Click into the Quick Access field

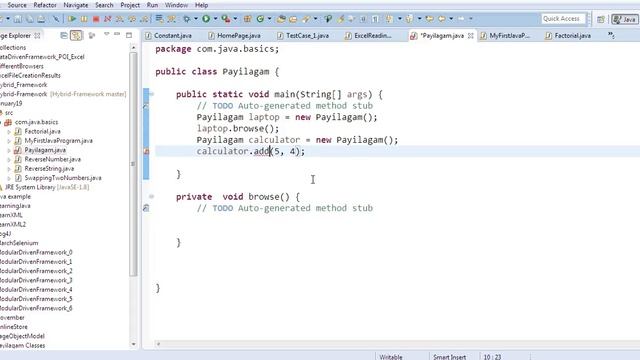(563, 19)
